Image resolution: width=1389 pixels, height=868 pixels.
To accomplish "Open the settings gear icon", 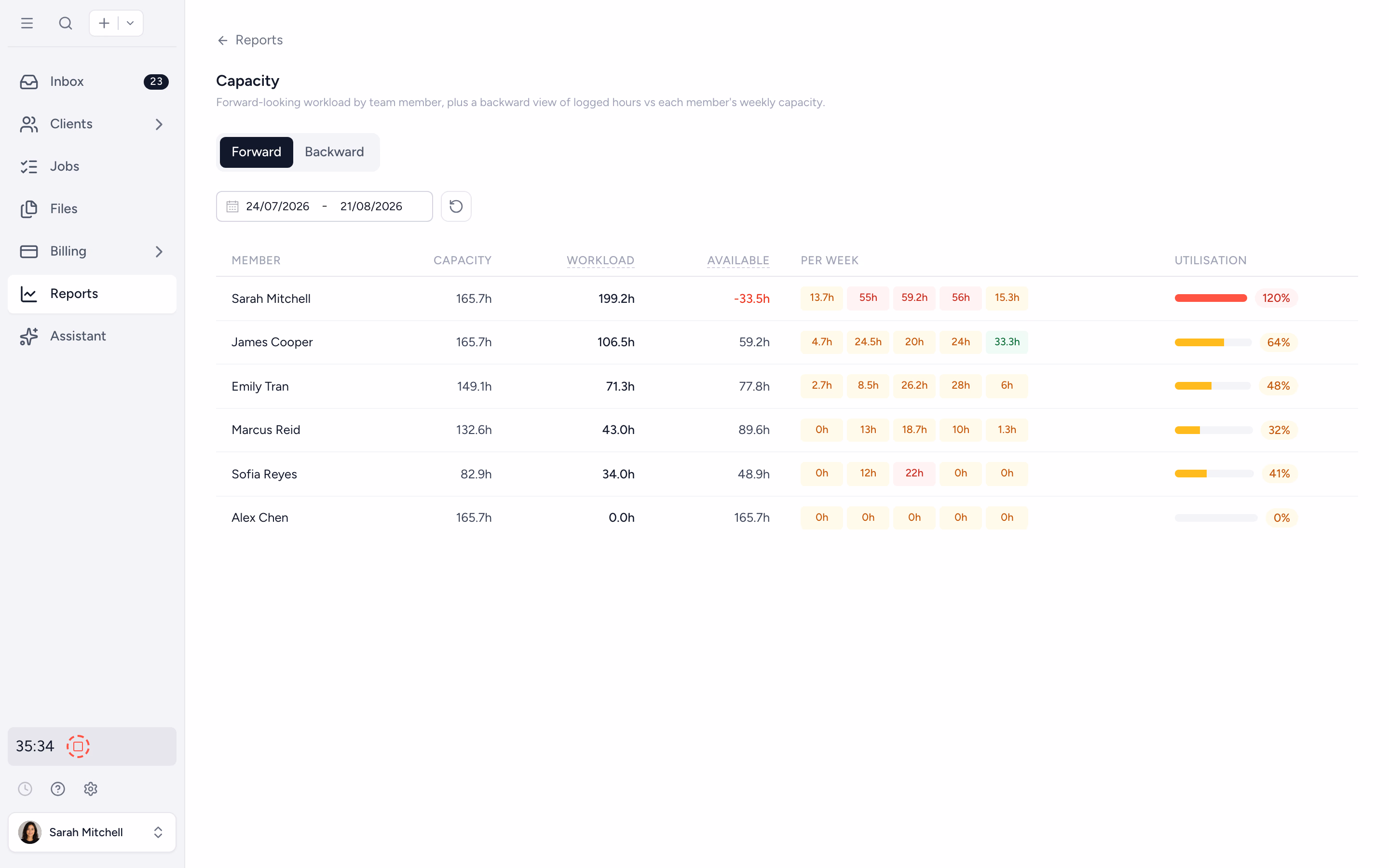I will pos(91,789).
